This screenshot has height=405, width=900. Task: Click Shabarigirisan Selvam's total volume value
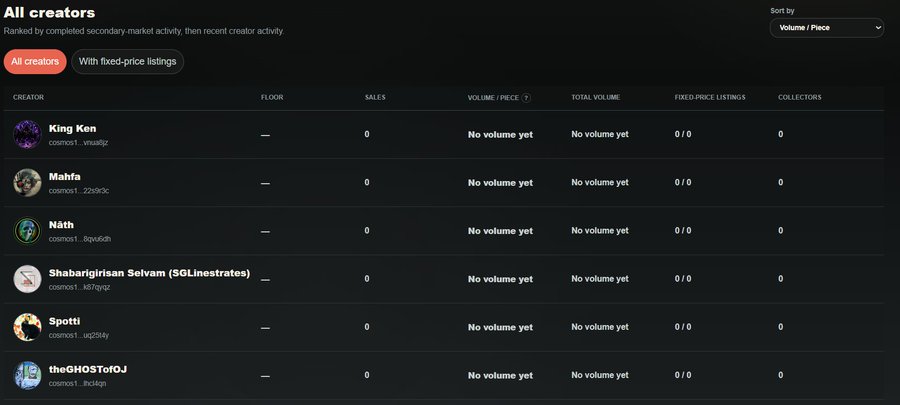(x=600, y=279)
